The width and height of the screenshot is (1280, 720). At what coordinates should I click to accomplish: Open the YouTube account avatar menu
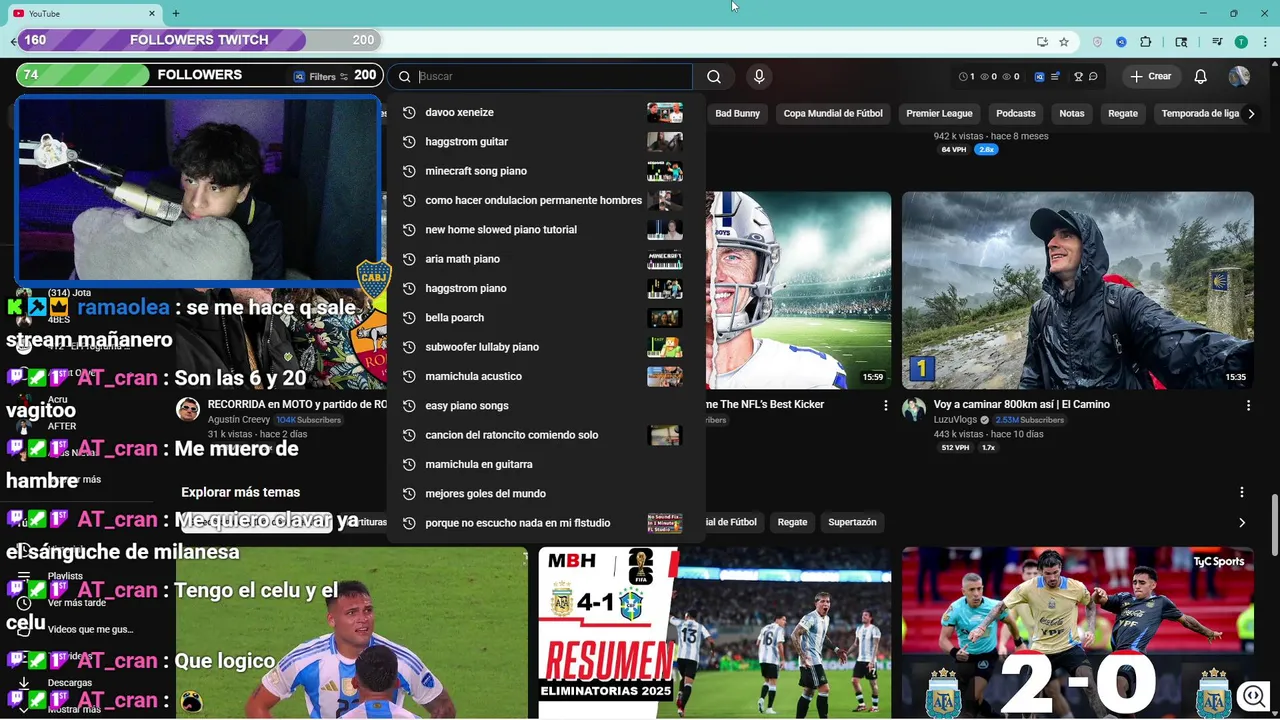click(1239, 76)
